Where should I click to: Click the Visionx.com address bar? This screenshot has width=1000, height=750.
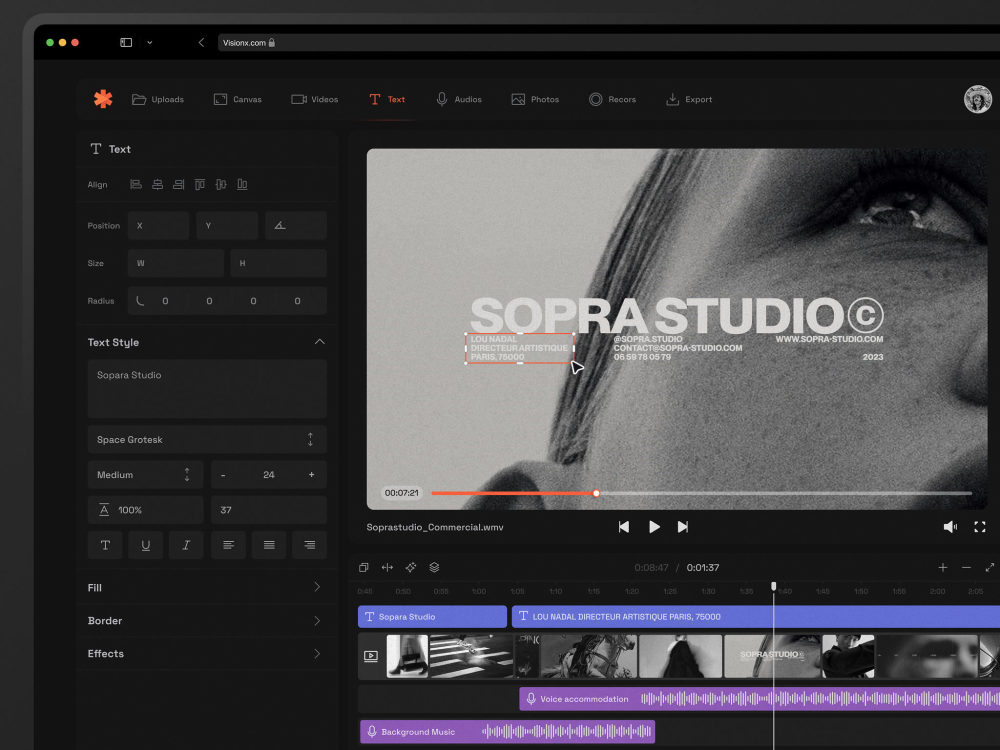[608, 43]
